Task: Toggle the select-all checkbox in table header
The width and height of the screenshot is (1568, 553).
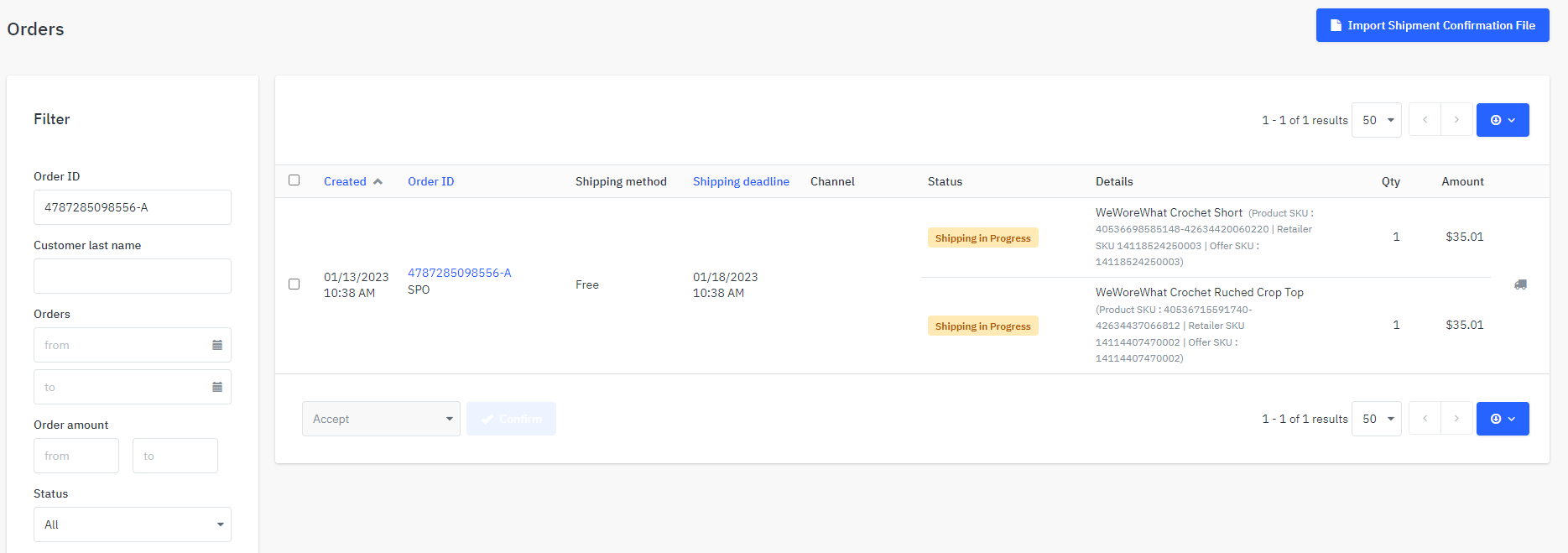Action: pyautogui.click(x=294, y=180)
